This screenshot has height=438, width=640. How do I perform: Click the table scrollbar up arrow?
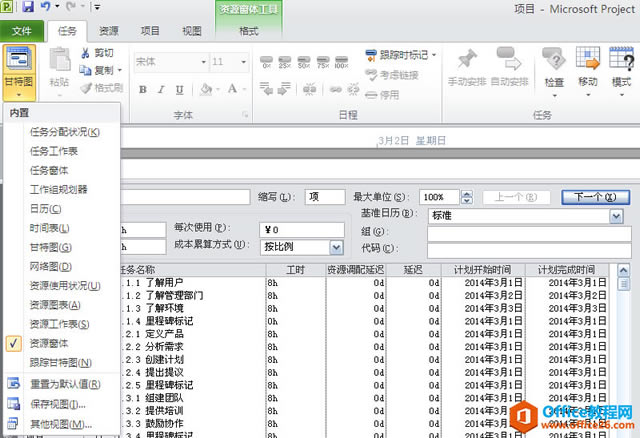click(623, 270)
